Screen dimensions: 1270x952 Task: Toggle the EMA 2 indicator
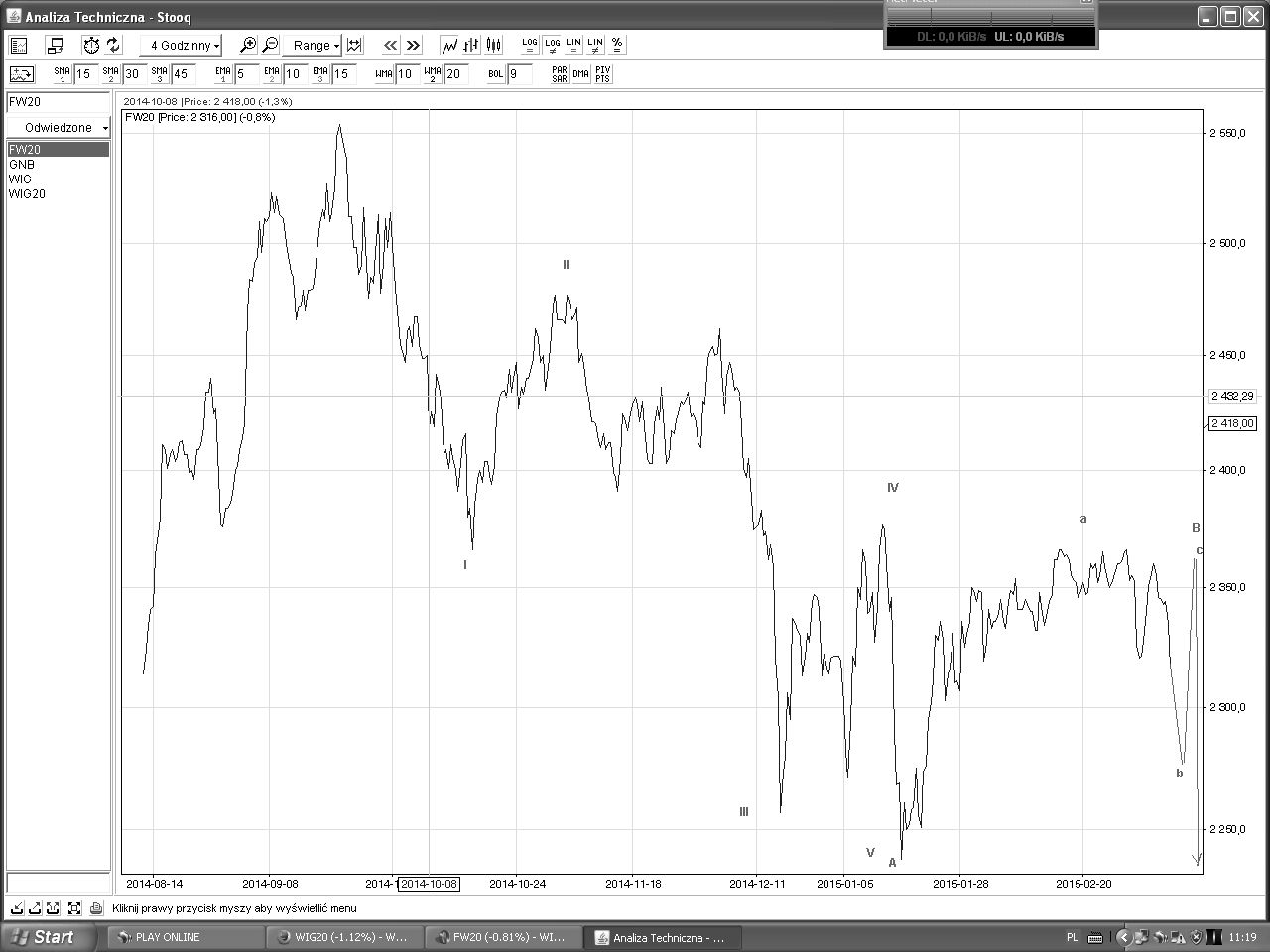(272, 74)
